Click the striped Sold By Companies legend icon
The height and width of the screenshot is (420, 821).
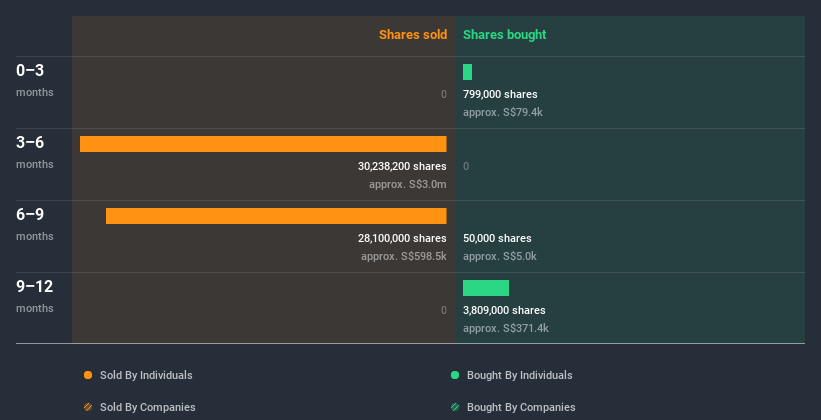coord(88,407)
